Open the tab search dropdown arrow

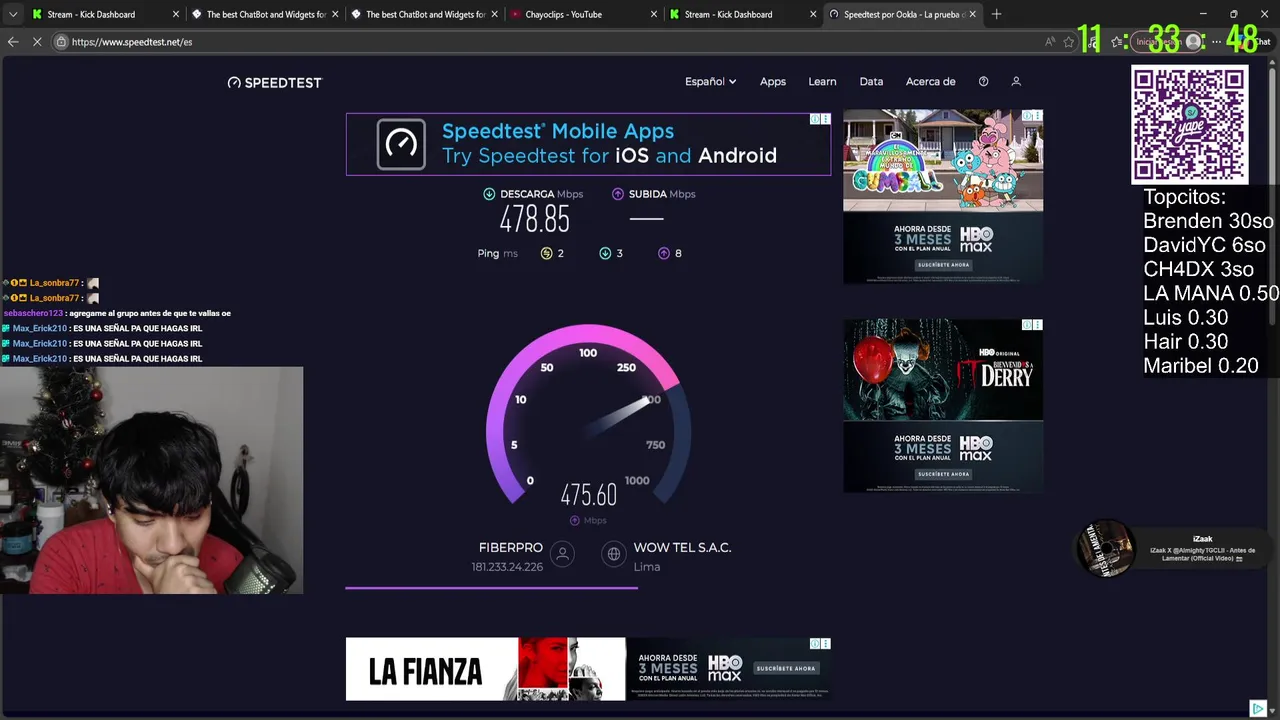(12, 15)
